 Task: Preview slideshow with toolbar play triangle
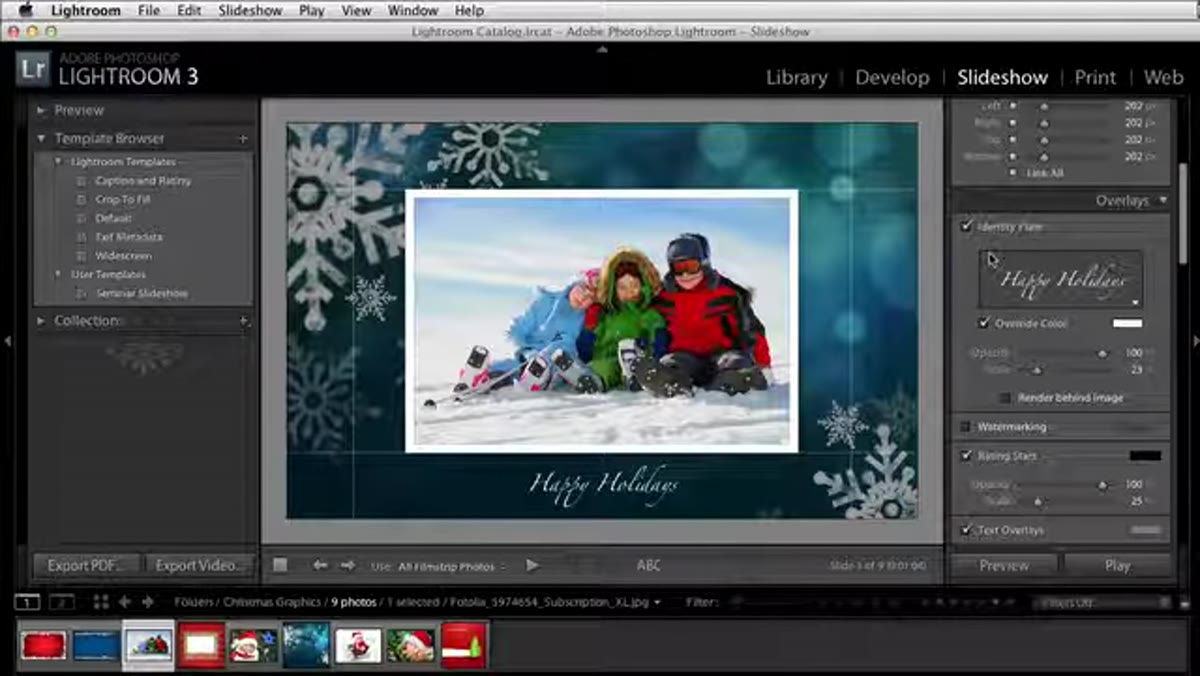[532, 565]
